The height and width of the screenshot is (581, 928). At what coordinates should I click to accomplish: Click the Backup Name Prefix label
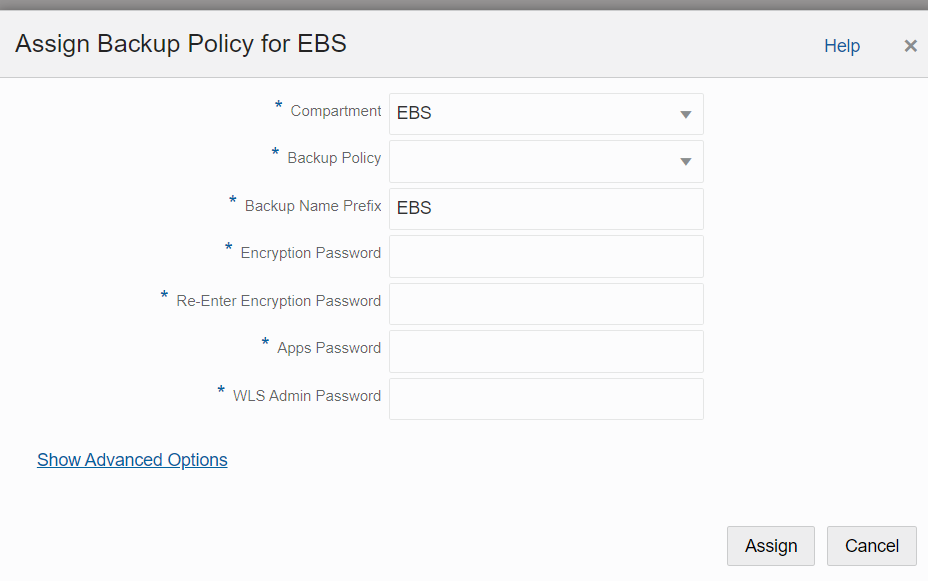pyautogui.click(x=313, y=206)
